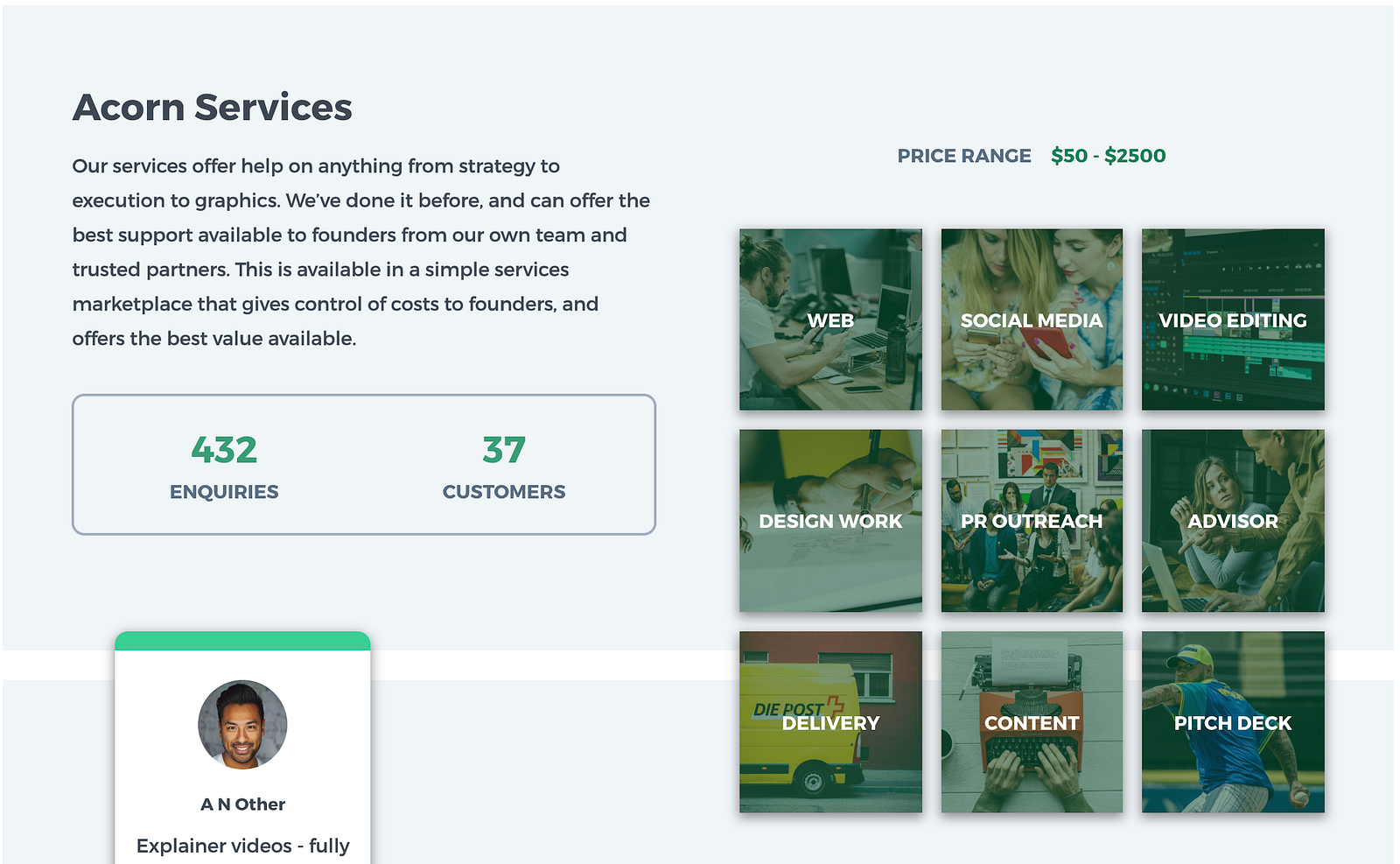Screen dimensions: 1400x864
Task: Click the green bar atop profile card
Action: 242,641
